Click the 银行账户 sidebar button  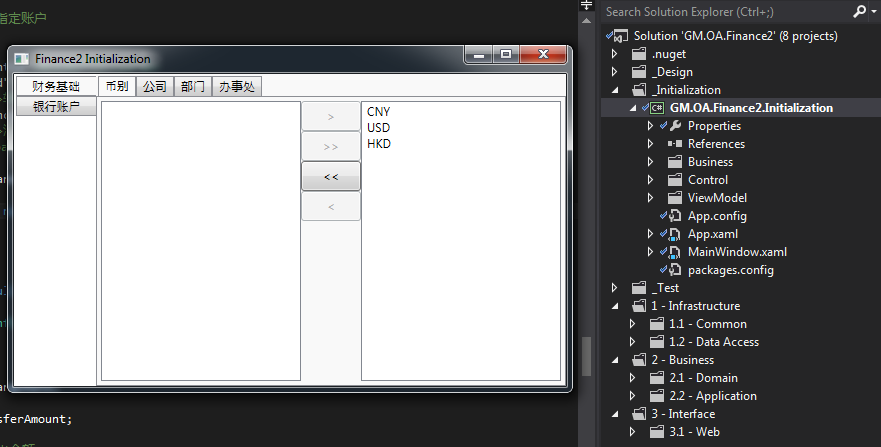(57, 107)
